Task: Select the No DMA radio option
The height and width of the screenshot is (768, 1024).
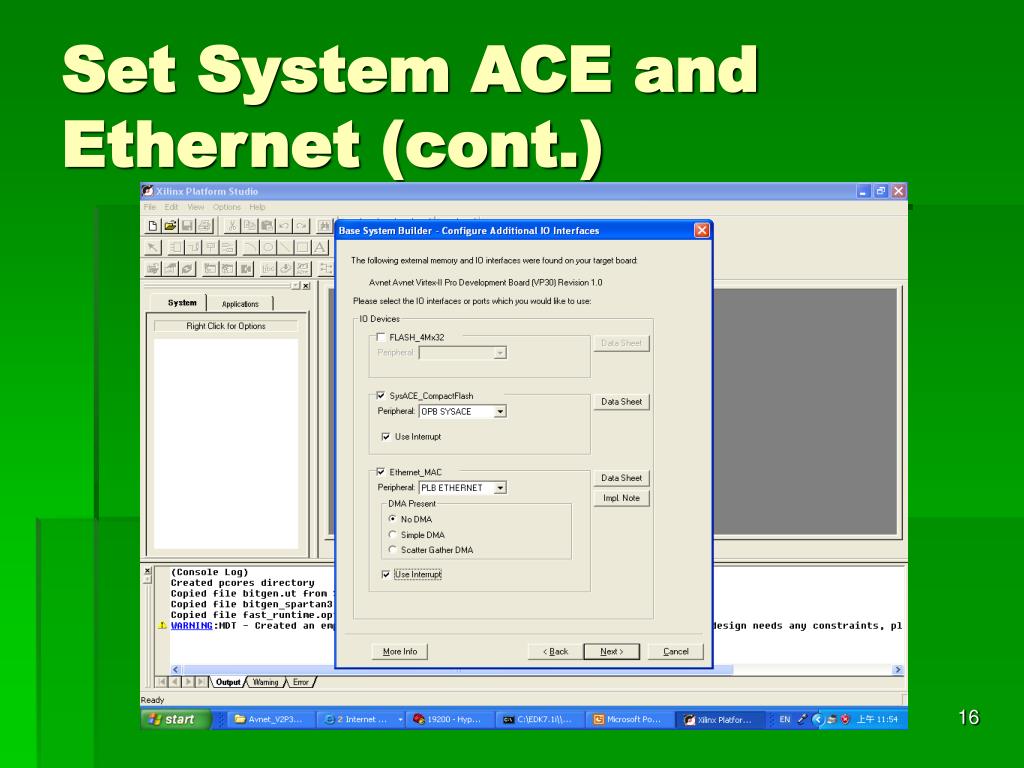Action: [x=392, y=519]
